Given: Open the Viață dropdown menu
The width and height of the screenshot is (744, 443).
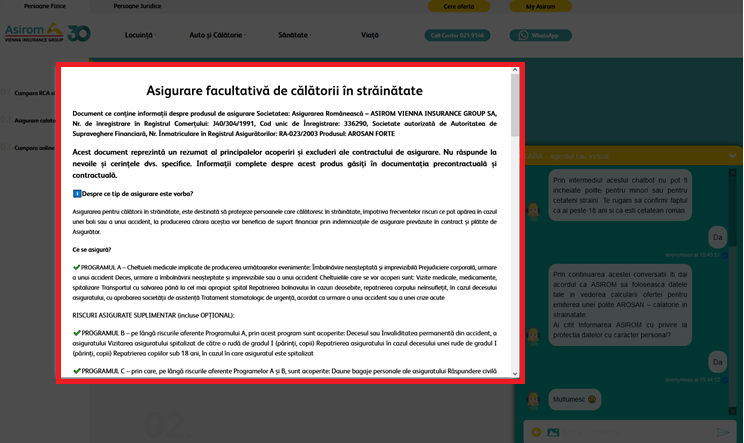Looking at the screenshot, I should pyautogui.click(x=371, y=35).
